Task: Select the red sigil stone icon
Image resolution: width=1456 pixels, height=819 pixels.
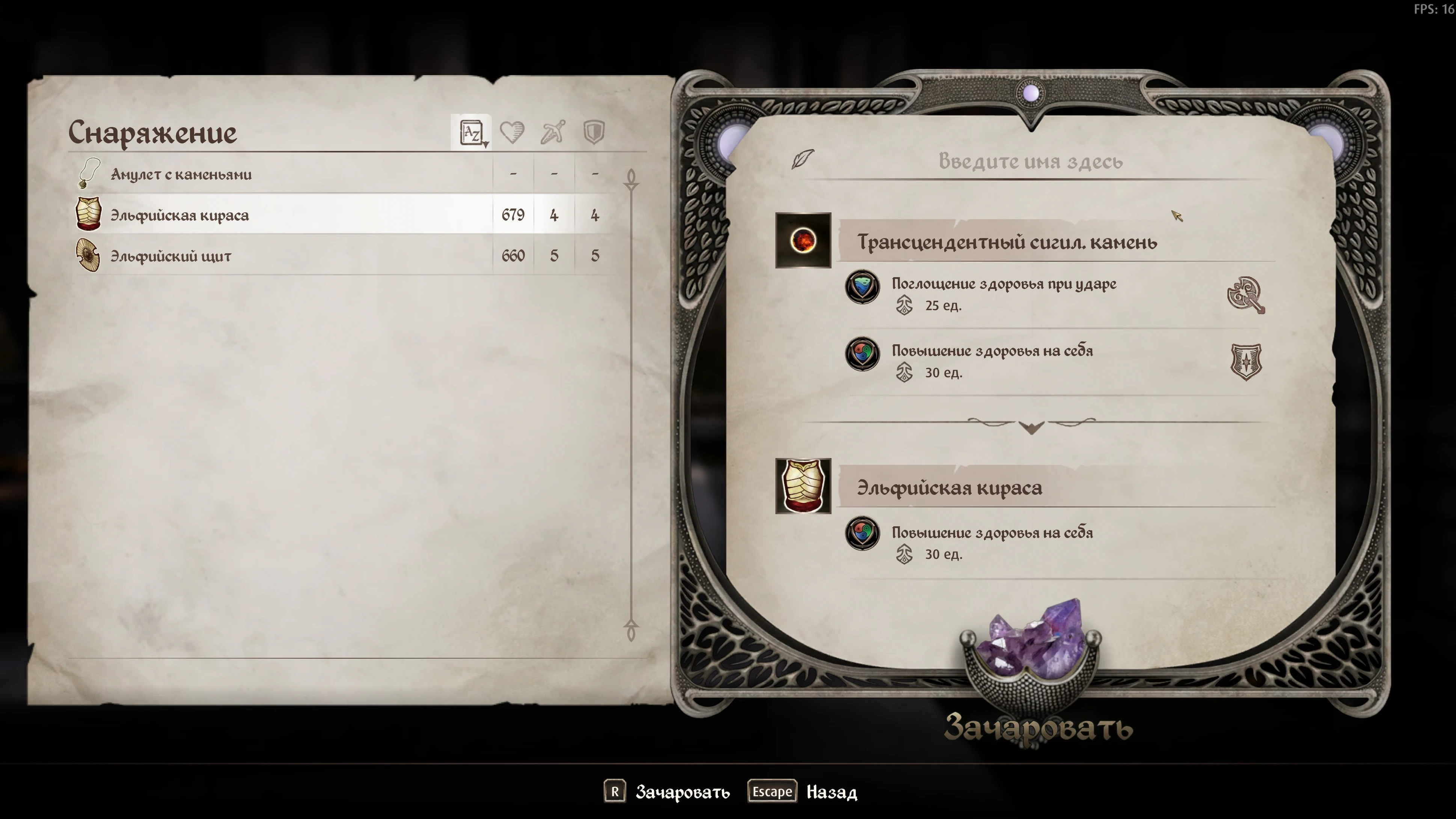Action: [x=803, y=240]
